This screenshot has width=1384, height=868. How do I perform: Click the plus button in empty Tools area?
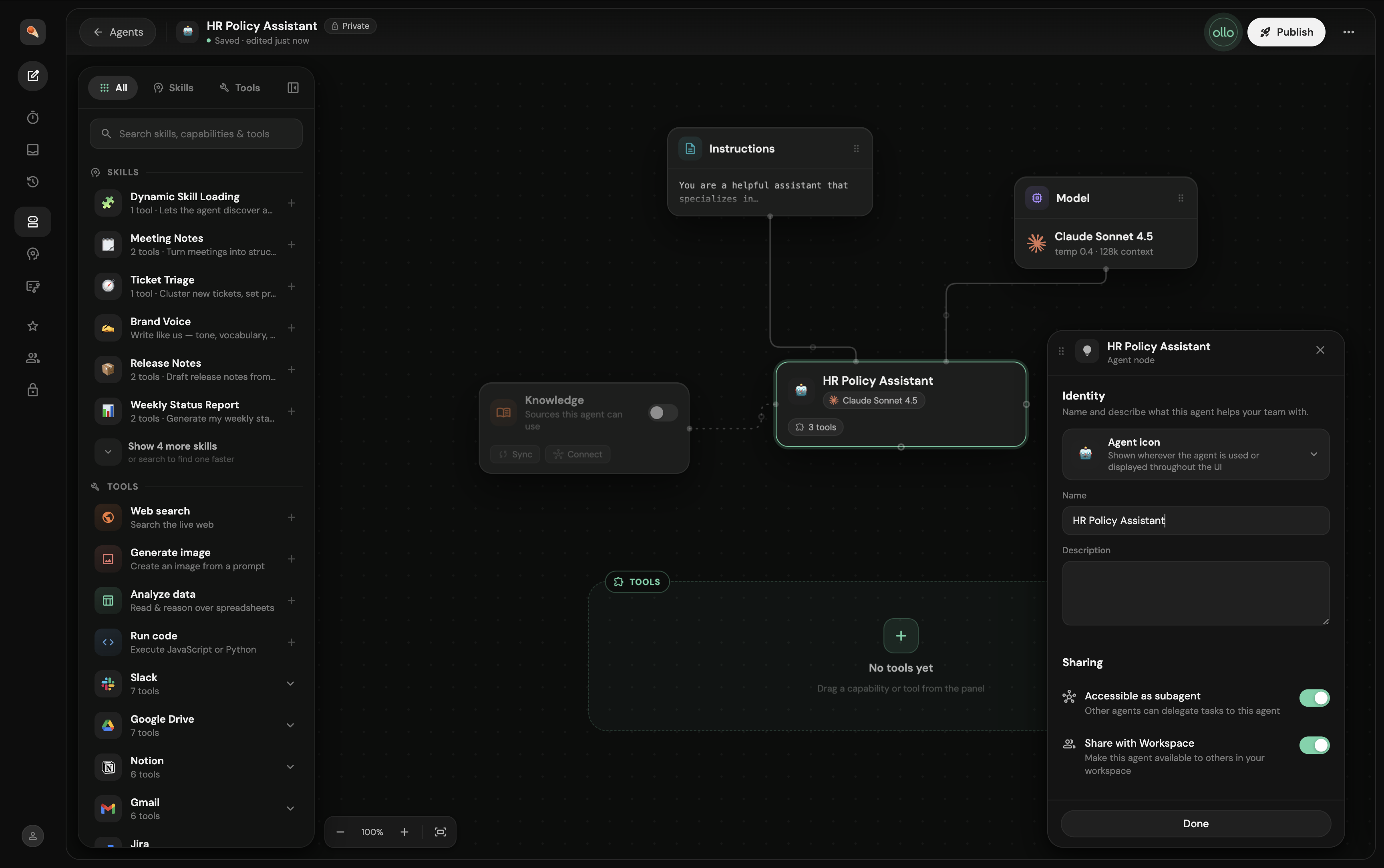click(x=901, y=635)
